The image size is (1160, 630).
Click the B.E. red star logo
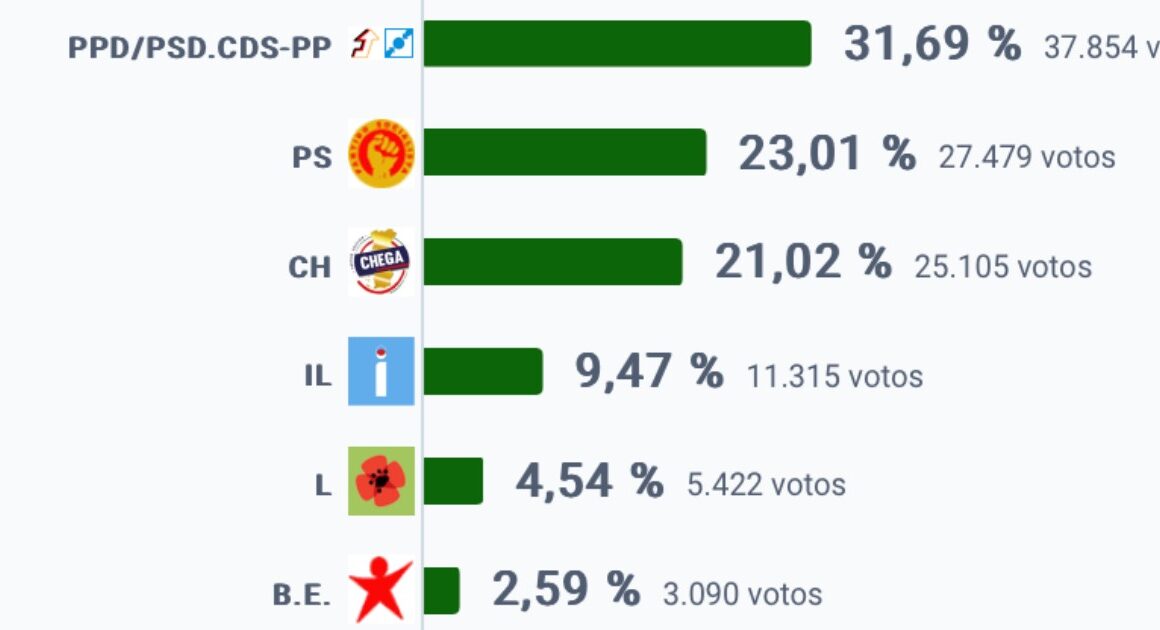pyautogui.click(x=381, y=590)
